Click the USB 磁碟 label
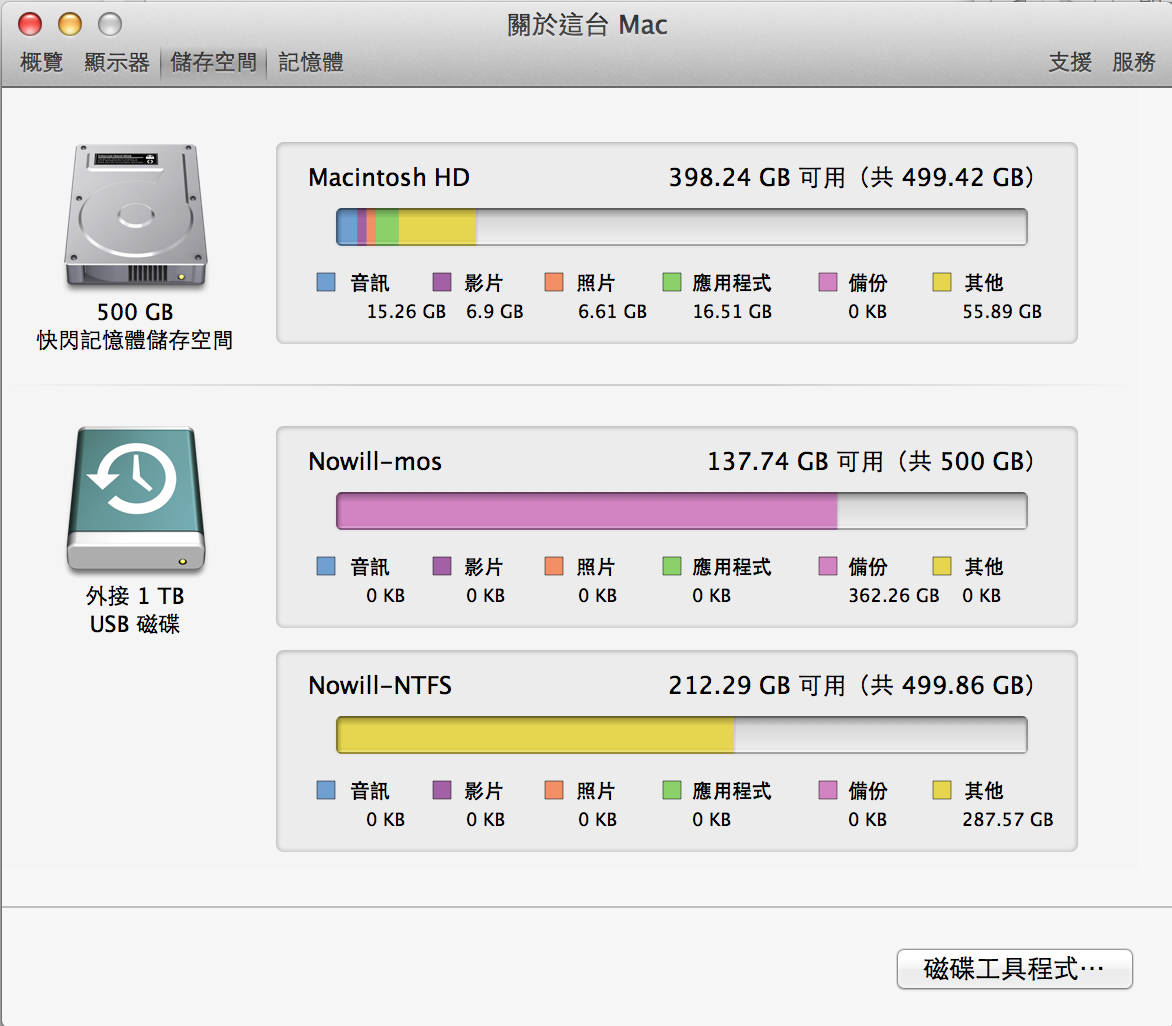The image size is (1172, 1026). [135, 625]
